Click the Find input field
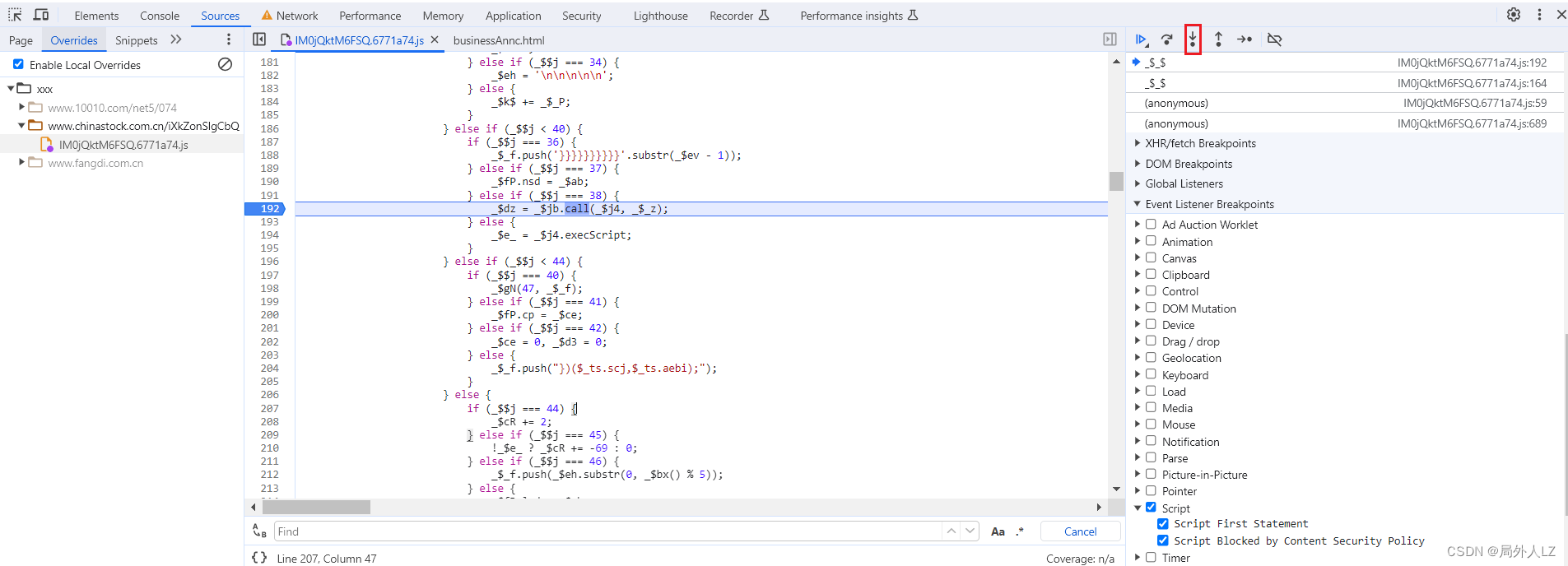 tap(607, 531)
